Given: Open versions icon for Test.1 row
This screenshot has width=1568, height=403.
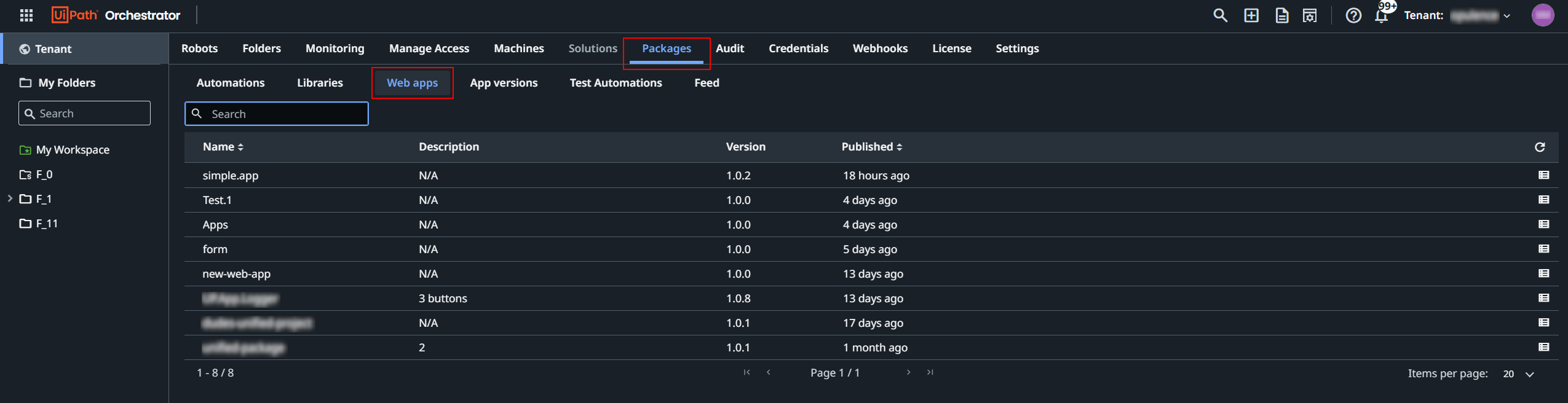Looking at the screenshot, I should click(x=1543, y=200).
